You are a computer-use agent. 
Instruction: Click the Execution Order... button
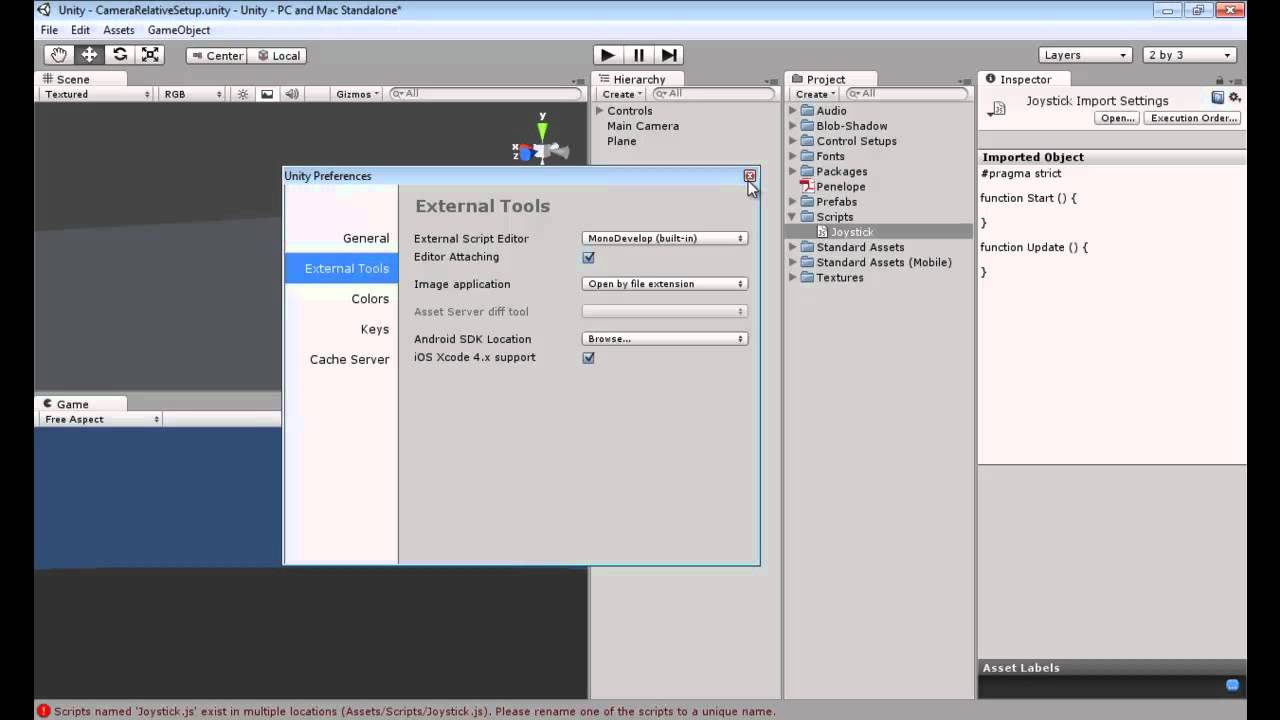pos(1194,118)
